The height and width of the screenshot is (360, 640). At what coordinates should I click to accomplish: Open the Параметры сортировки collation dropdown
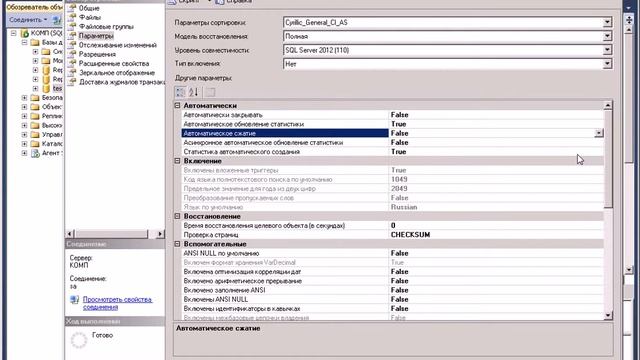pos(607,22)
